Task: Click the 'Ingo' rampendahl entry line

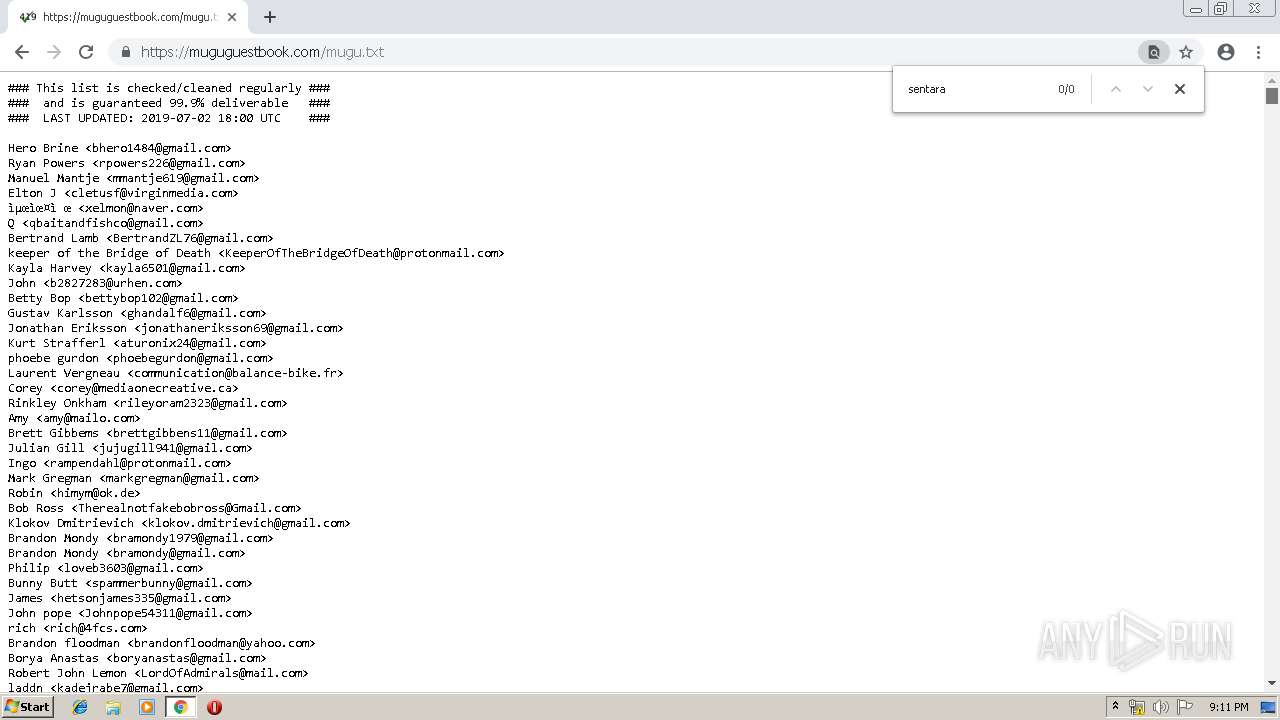Action: pyautogui.click(x=120, y=463)
